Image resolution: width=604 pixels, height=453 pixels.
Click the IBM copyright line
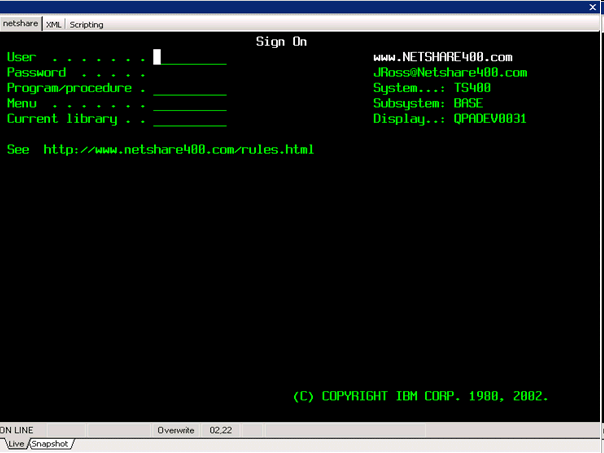click(420, 396)
